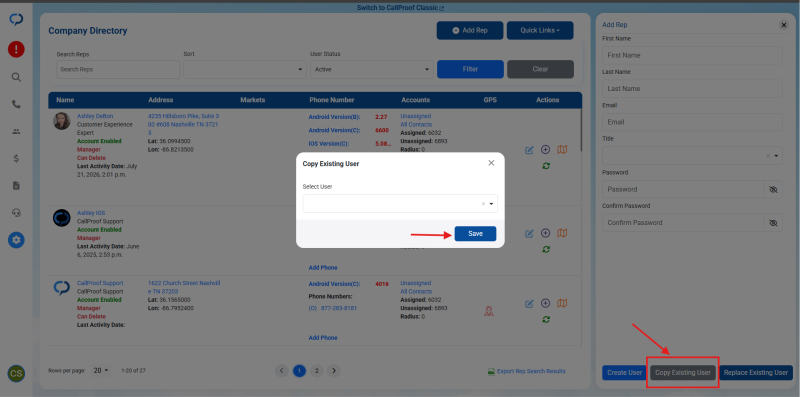The width and height of the screenshot is (800, 397).
Task: Edit rep CallProof Support pencil icon
Action: tap(529, 304)
